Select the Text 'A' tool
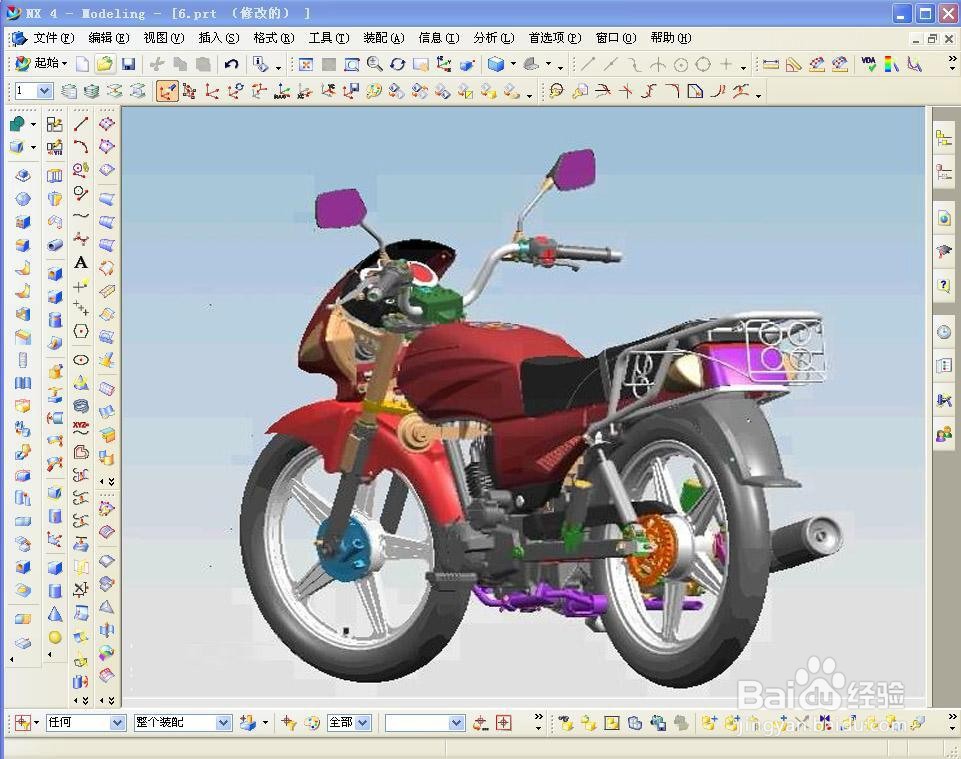The height and width of the screenshot is (759, 961). pos(81,262)
